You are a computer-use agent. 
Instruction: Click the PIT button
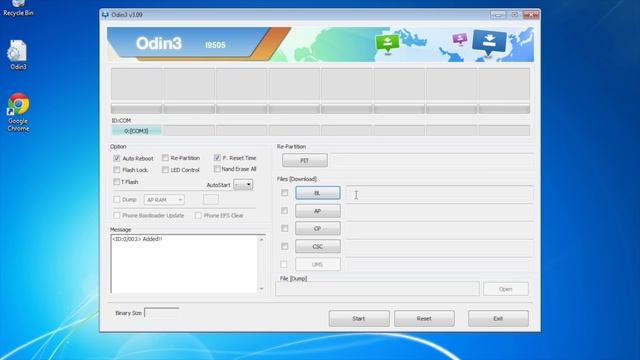click(304, 160)
